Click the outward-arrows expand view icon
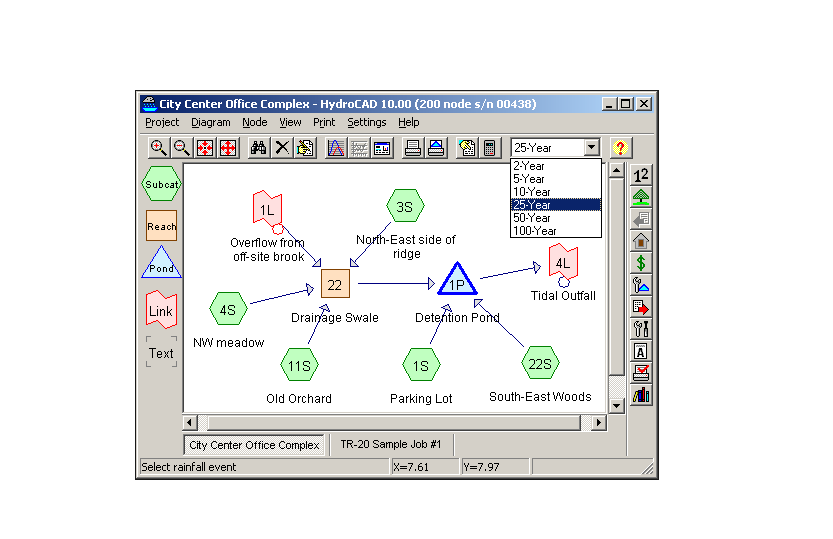Screen dimensions: 833x539 [228, 148]
